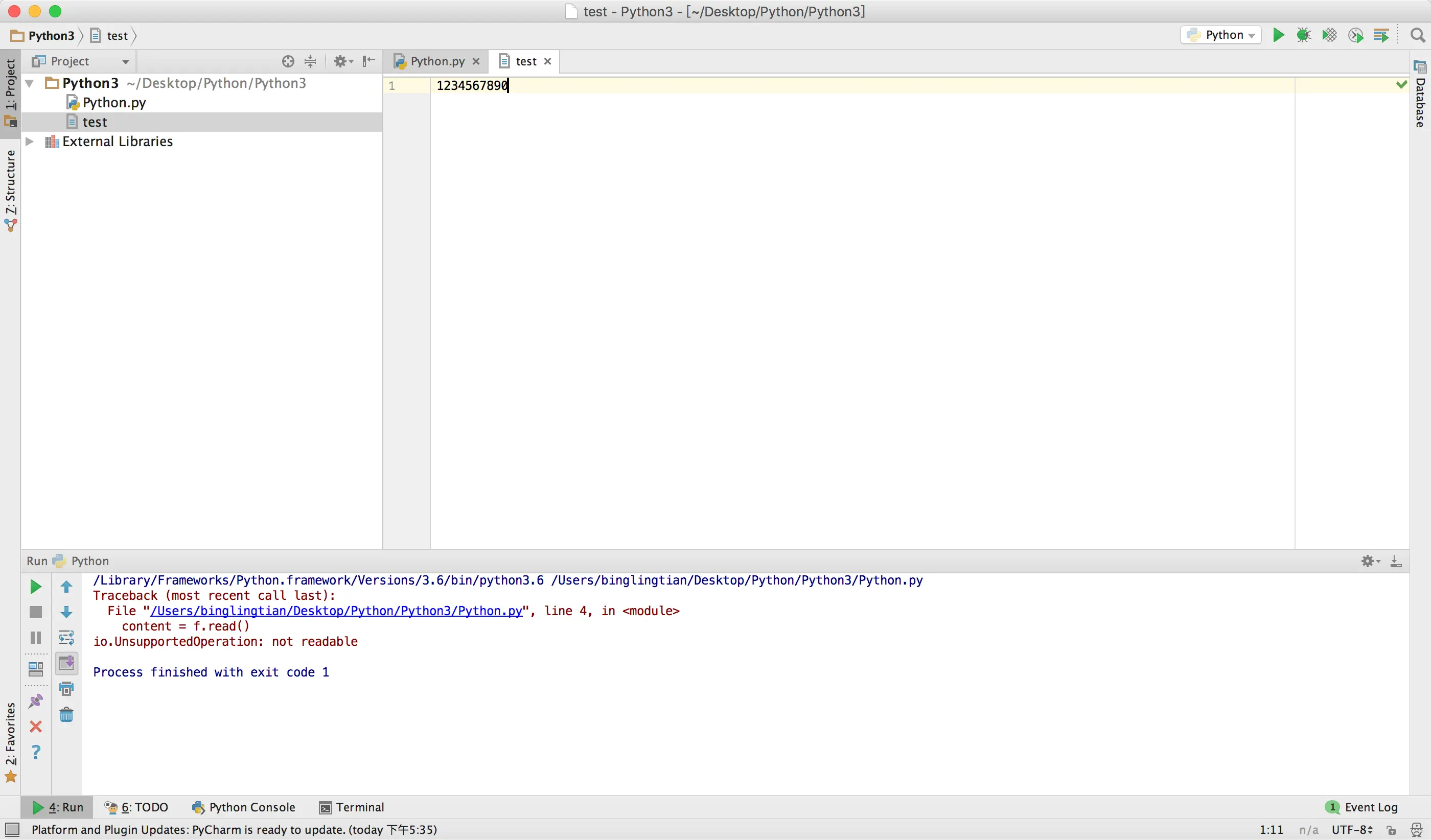Open Search Everywhere magnifier icon
Screen dimensions: 1431x840
point(1417,35)
